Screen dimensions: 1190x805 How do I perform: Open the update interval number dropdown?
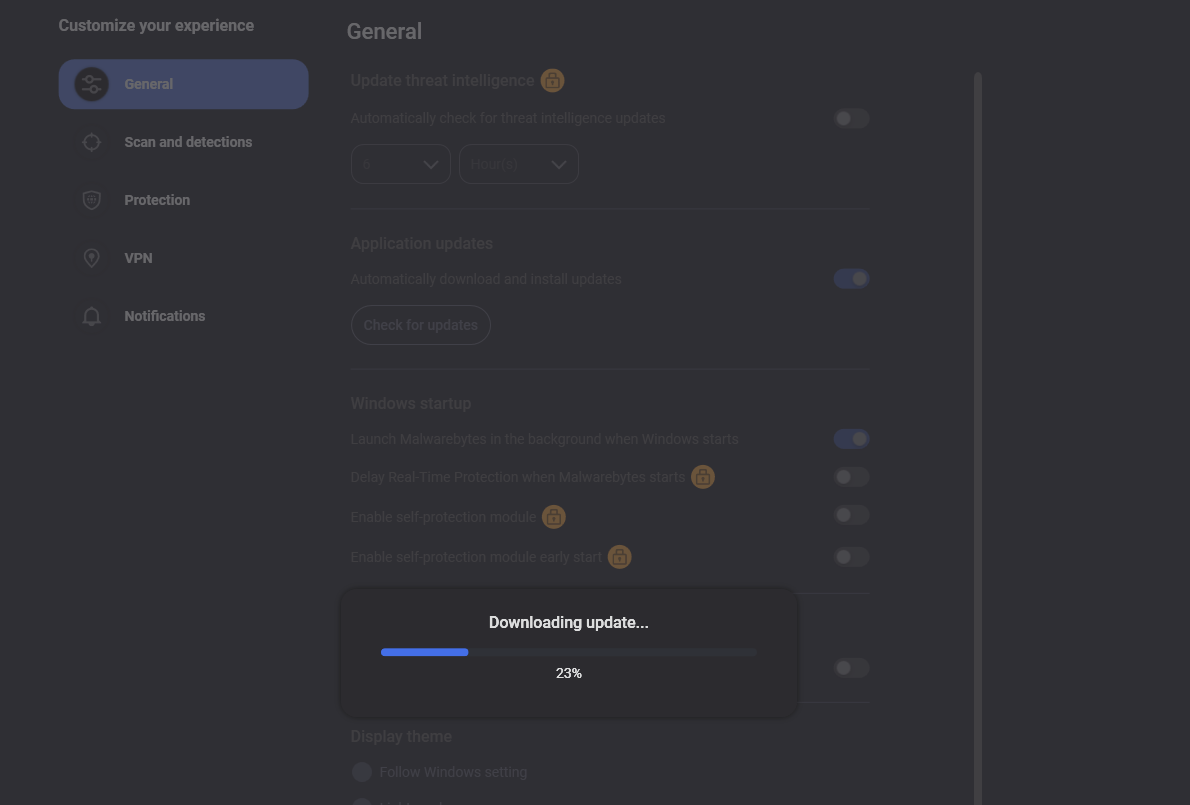tap(401, 164)
